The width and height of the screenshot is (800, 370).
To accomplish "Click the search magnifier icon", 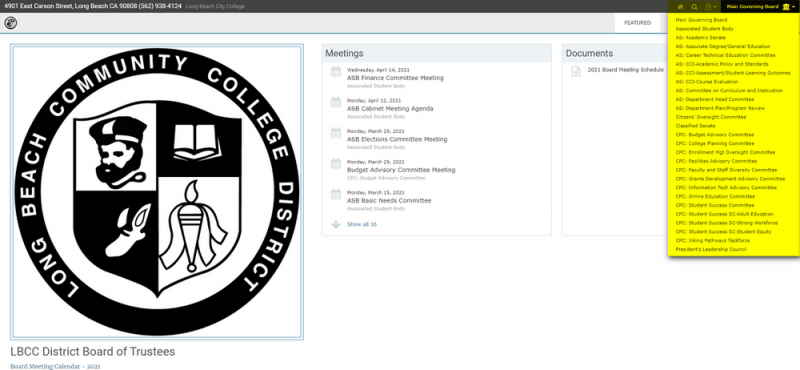I will coord(694,7).
